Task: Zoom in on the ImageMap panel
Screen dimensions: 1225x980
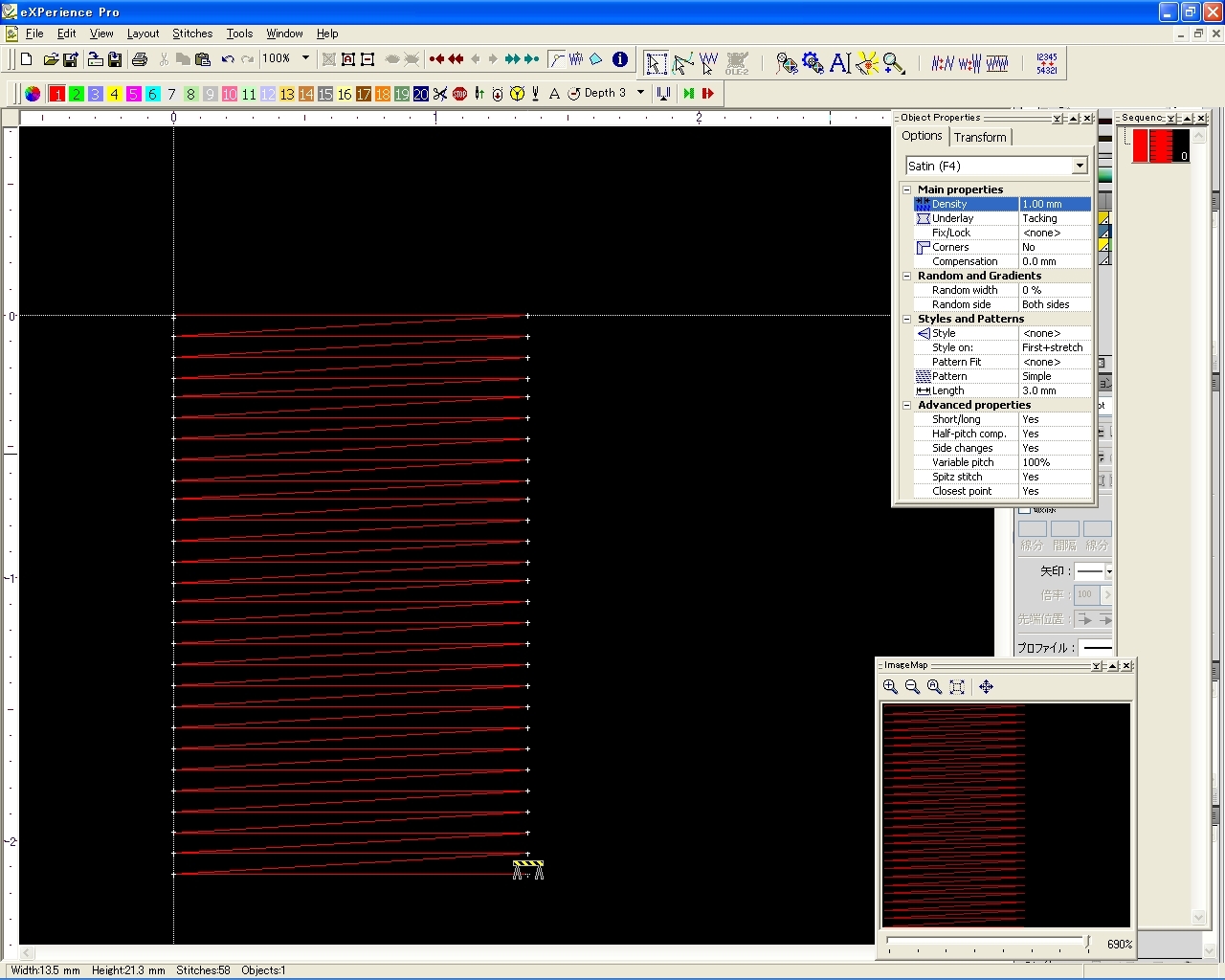Action: pos(890,686)
